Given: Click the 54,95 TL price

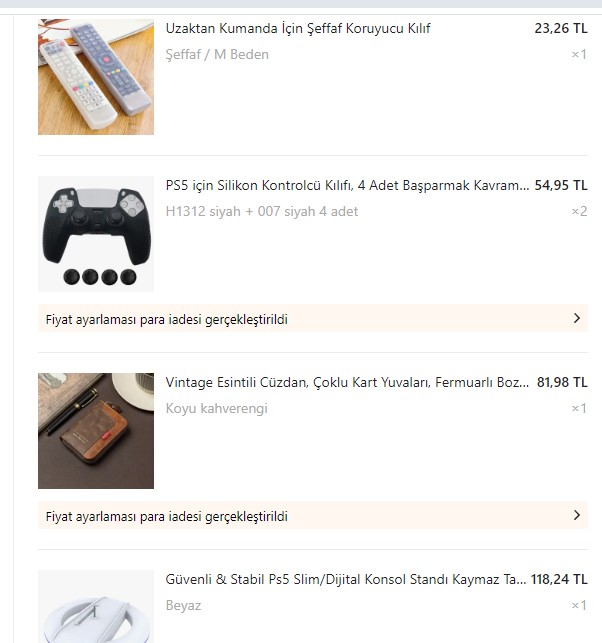Looking at the screenshot, I should tap(561, 186).
